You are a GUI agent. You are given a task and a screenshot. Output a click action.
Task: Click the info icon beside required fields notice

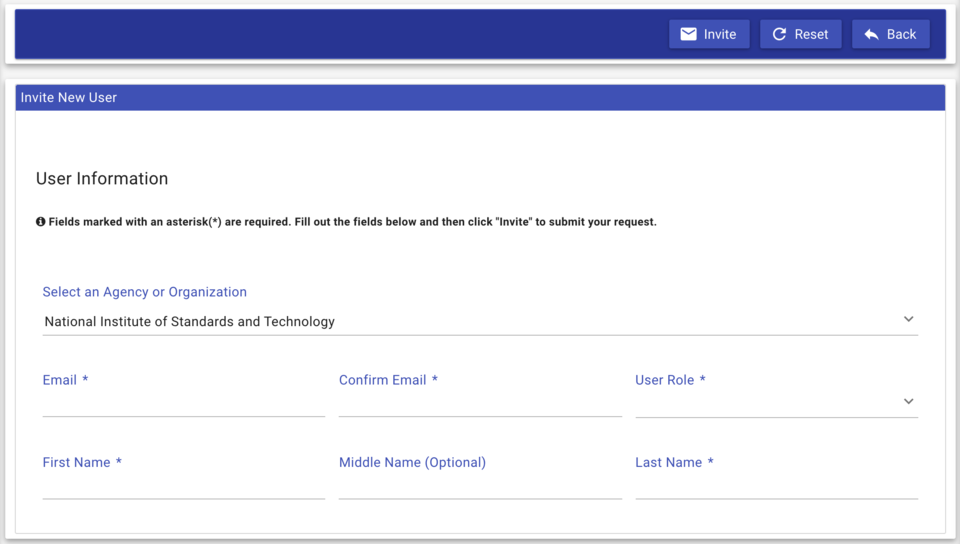tap(41, 222)
